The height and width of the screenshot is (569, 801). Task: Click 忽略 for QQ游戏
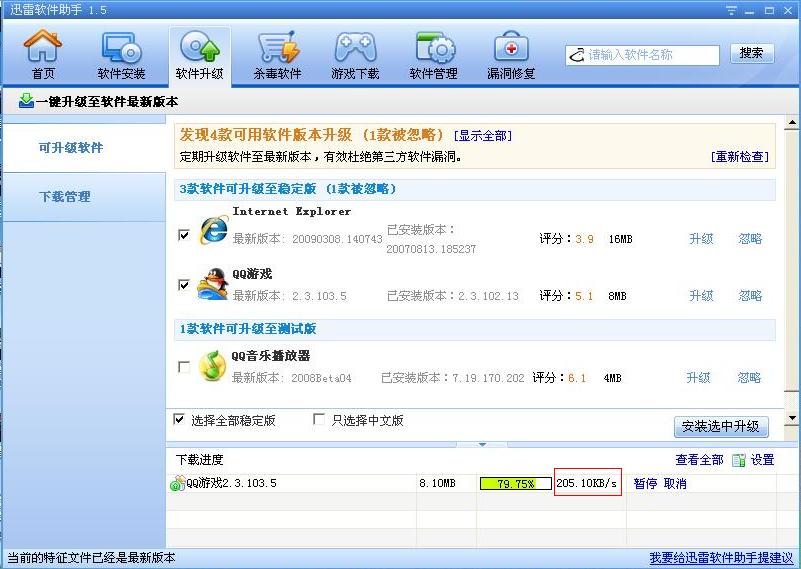coord(750,296)
